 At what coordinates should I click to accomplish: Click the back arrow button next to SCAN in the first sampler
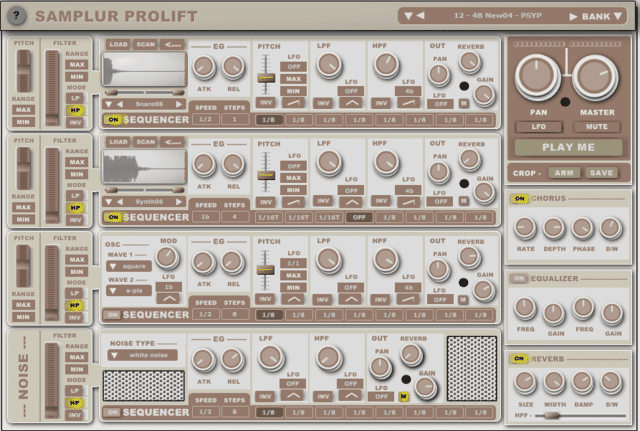(173, 44)
